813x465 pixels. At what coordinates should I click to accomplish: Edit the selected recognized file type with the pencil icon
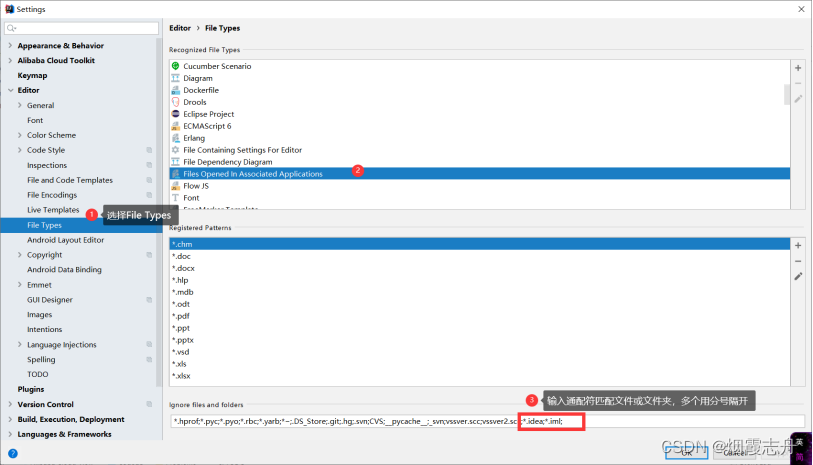tap(798, 98)
